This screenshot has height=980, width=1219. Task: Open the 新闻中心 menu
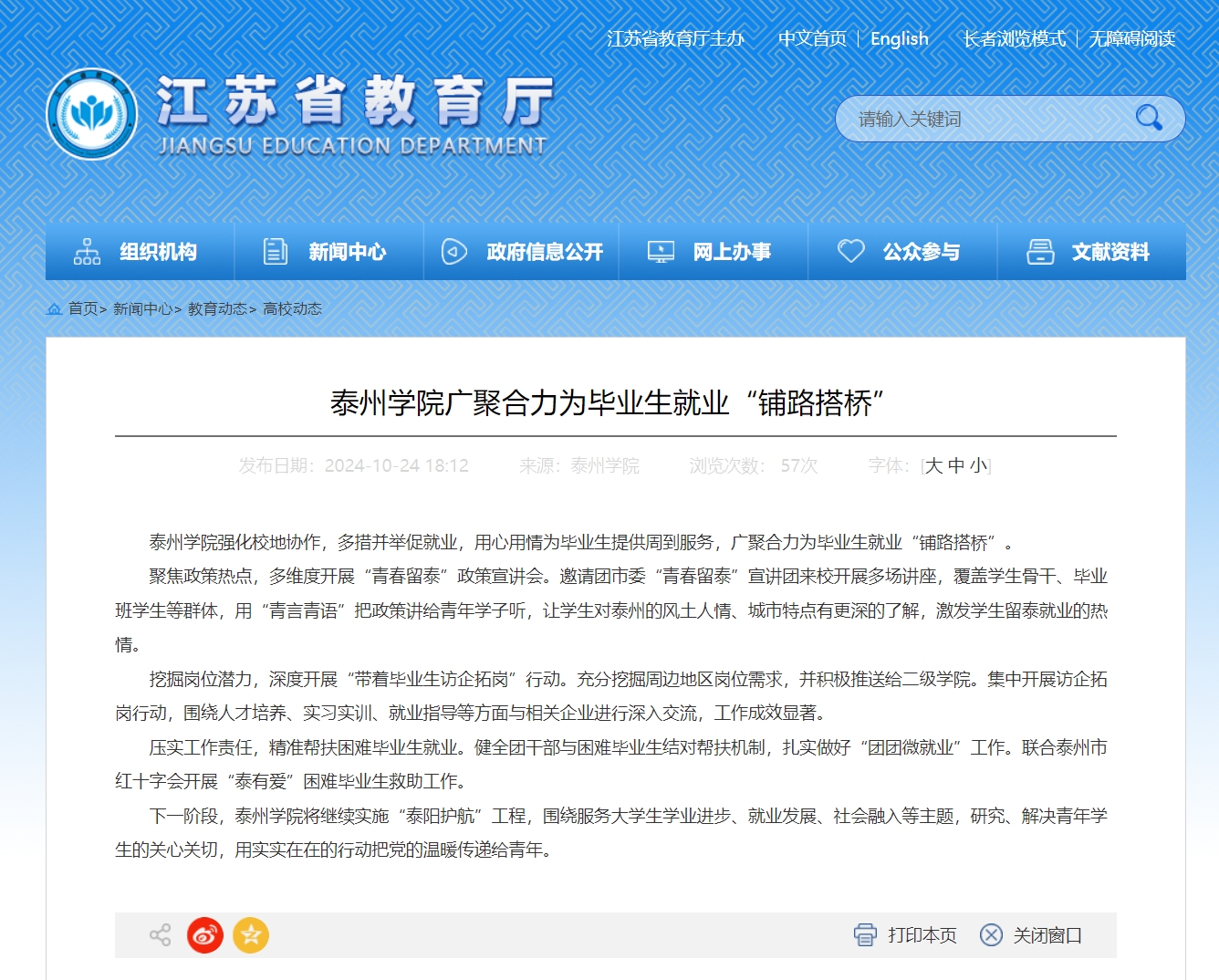click(x=328, y=252)
